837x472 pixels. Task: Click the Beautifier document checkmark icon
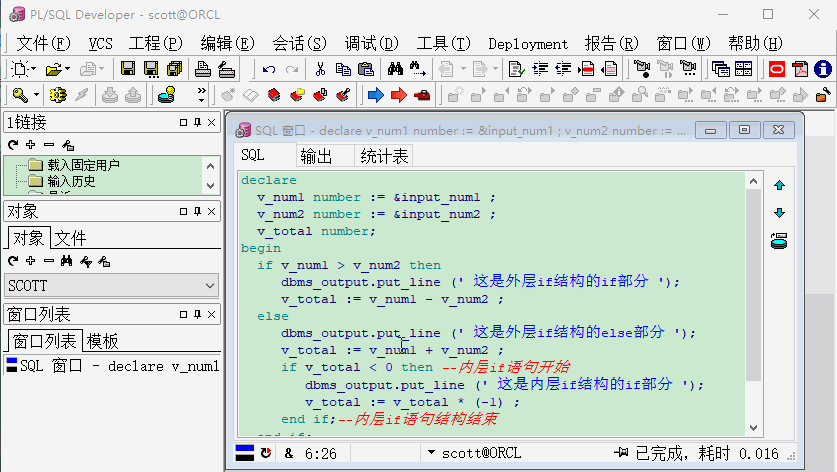(x=516, y=69)
